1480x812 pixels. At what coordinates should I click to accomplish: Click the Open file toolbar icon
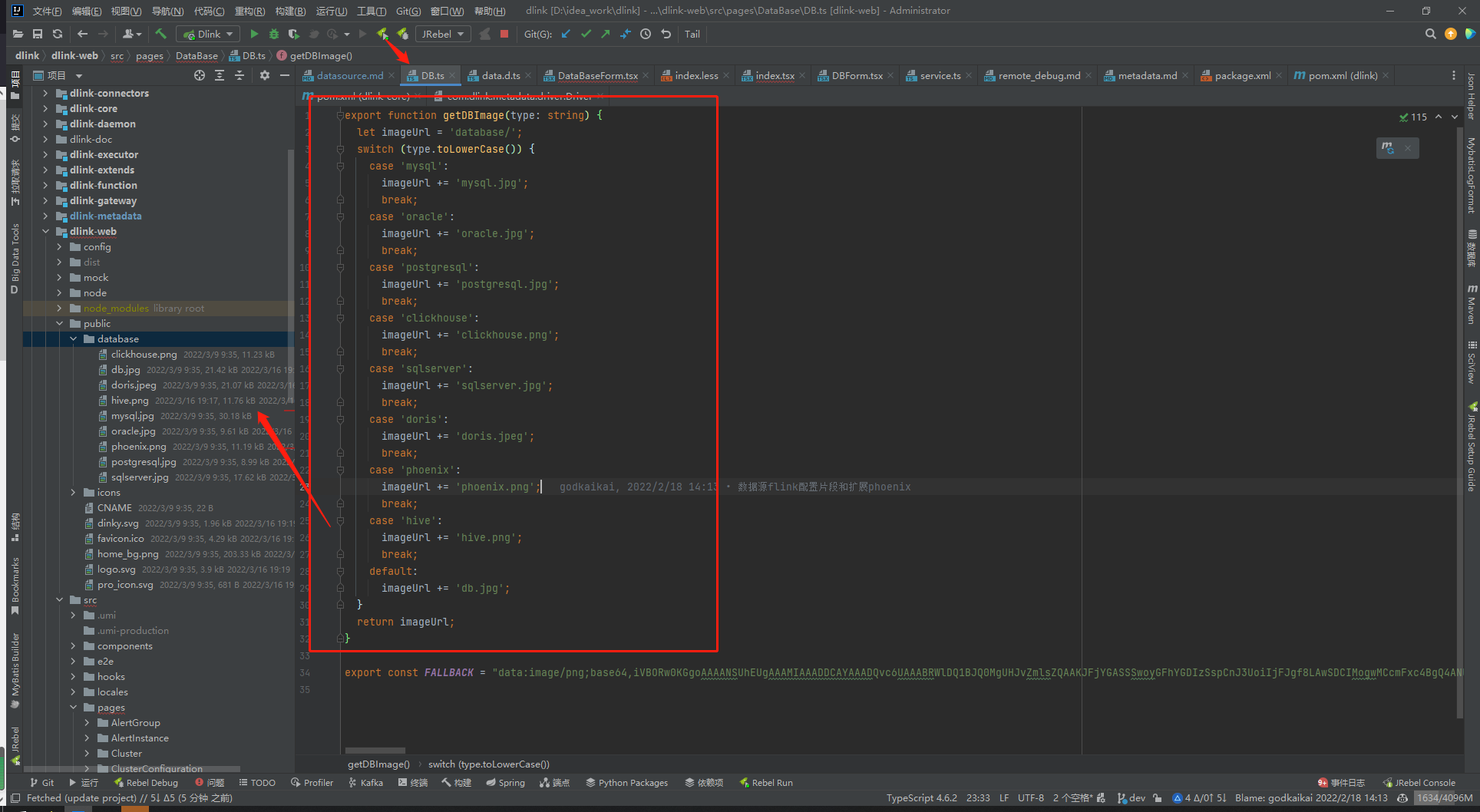(18, 34)
